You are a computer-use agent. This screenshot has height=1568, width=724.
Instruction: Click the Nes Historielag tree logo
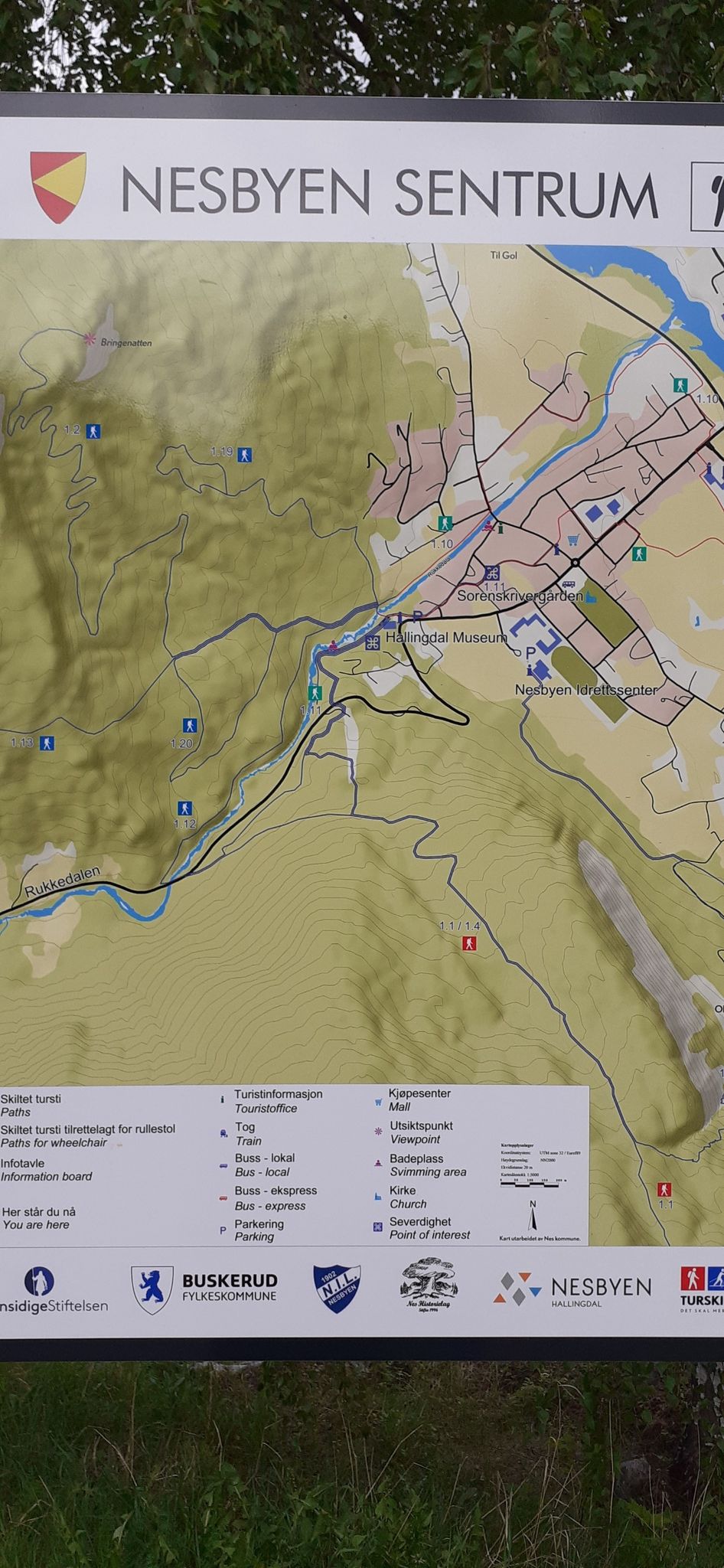429,1284
